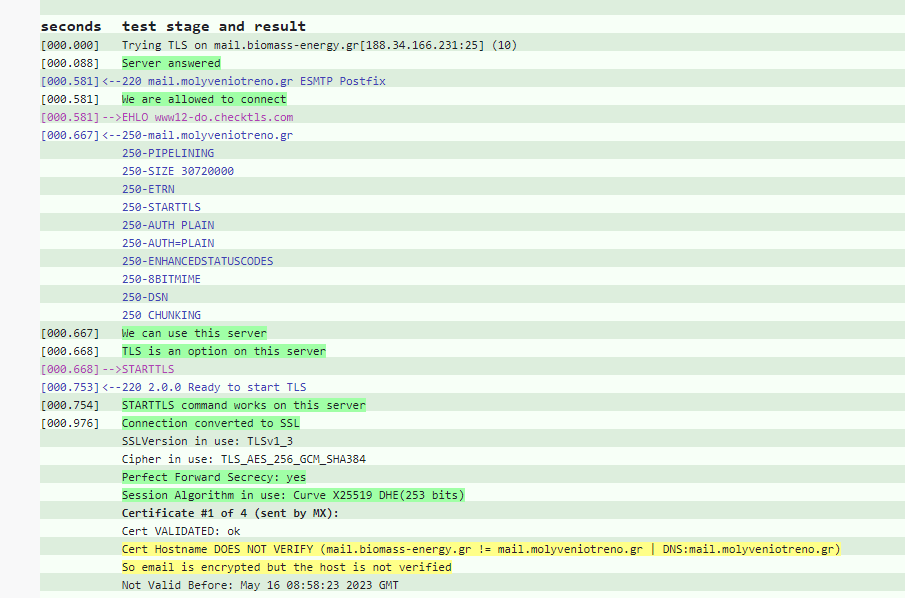This screenshot has width=905, height=598.
Task: Click the "Session Algorithm in use: Curve X25519" line
Action: pos(293,495)
